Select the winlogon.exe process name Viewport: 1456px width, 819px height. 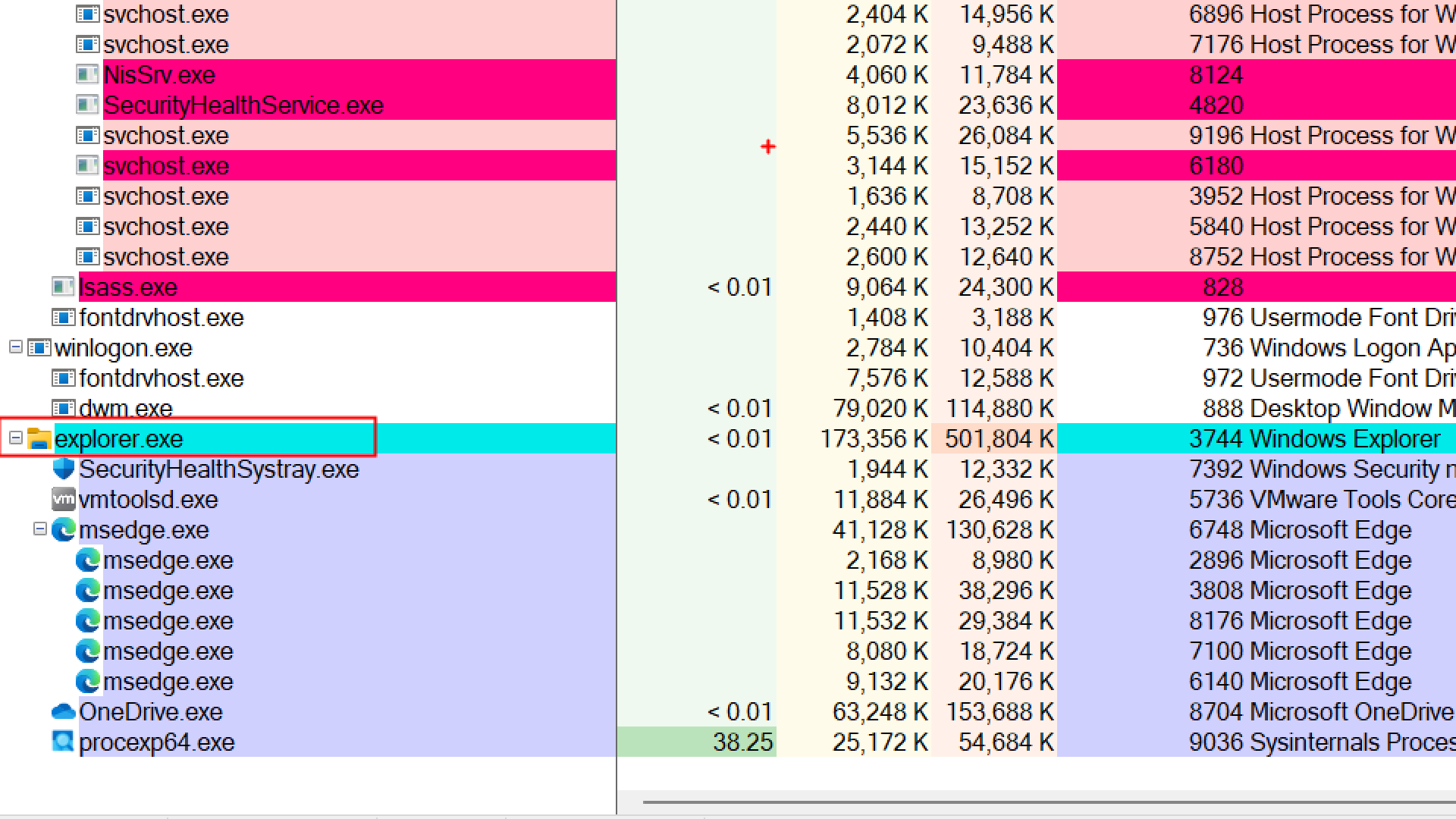(x=123, y=348)
